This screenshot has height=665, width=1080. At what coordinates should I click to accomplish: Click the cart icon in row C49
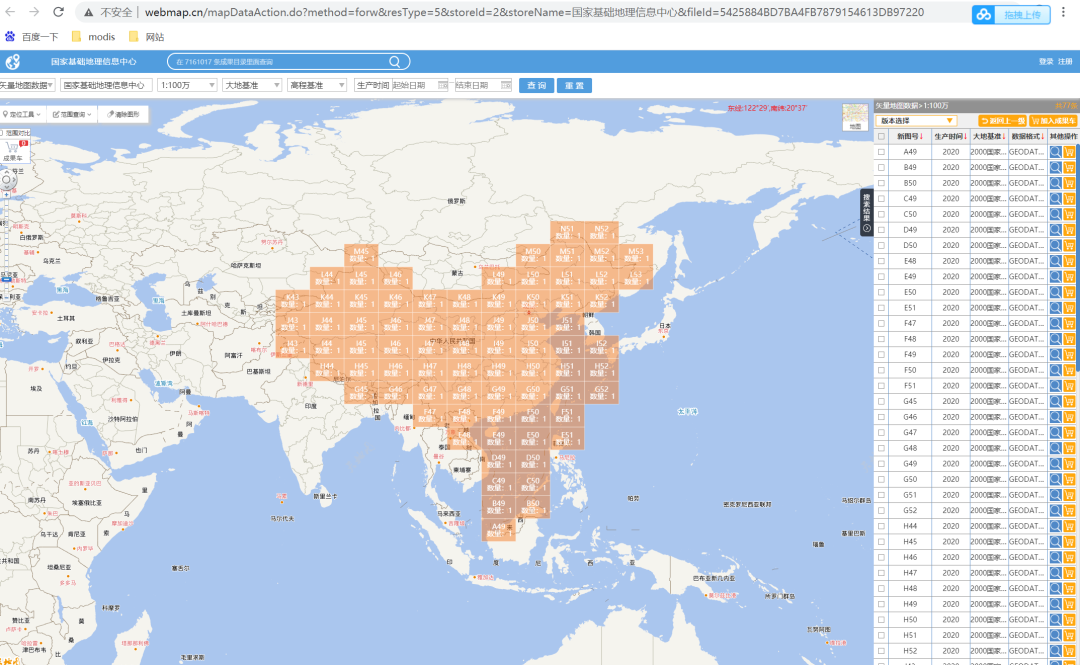click(x=1069, y=198)
